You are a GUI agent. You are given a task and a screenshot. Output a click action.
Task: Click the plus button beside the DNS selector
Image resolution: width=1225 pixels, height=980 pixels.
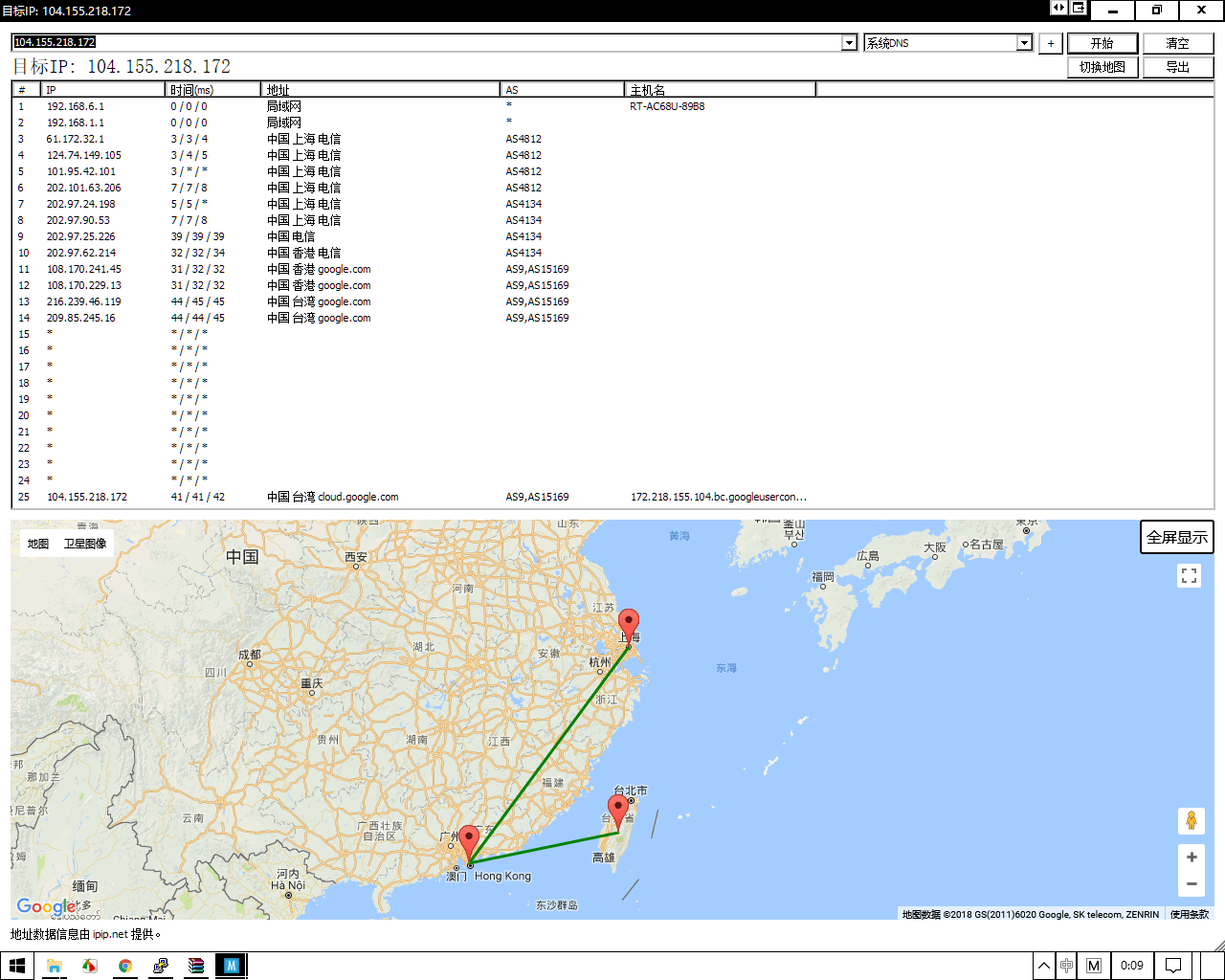(1051, 43)
